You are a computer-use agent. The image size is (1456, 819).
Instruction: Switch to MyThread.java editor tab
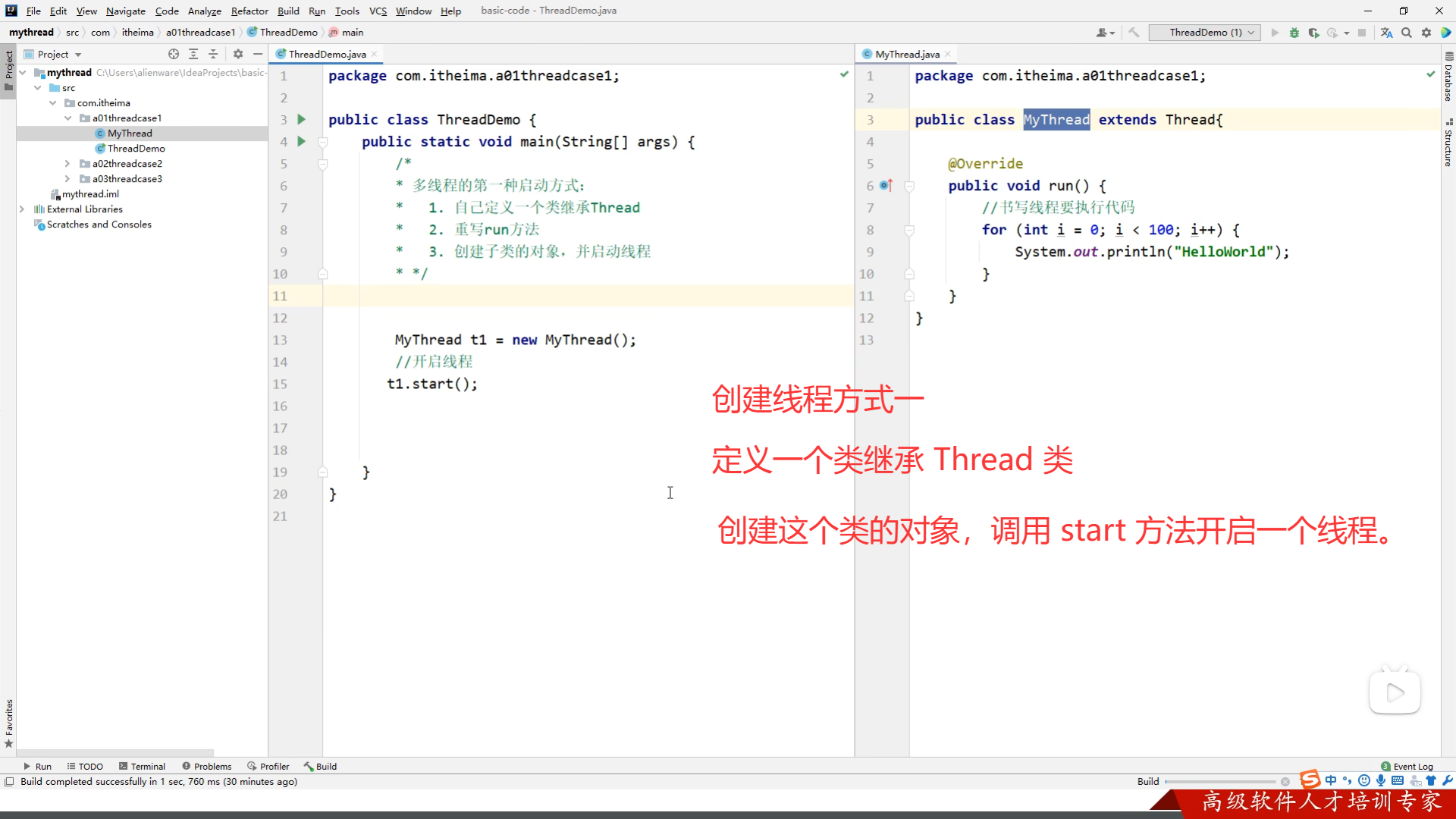pyautogui.click(x=907, y=54)
